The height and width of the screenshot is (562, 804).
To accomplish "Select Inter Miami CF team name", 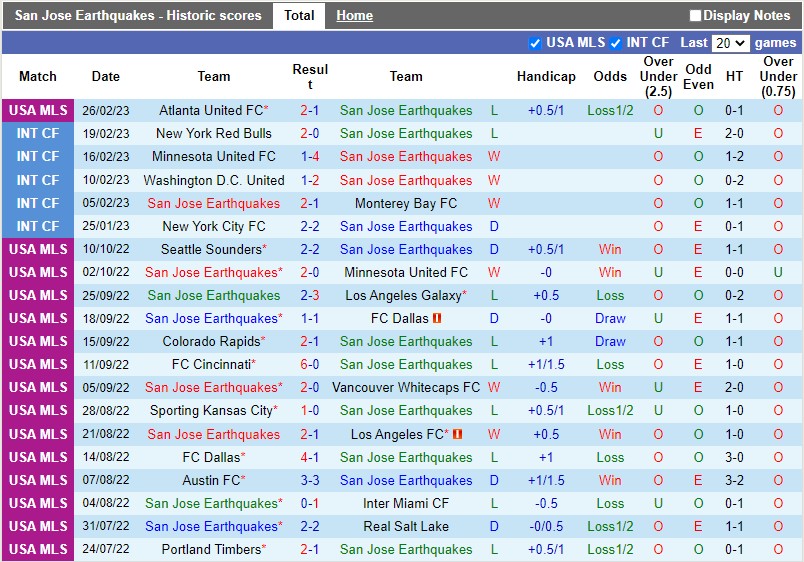I will point(406,504).
